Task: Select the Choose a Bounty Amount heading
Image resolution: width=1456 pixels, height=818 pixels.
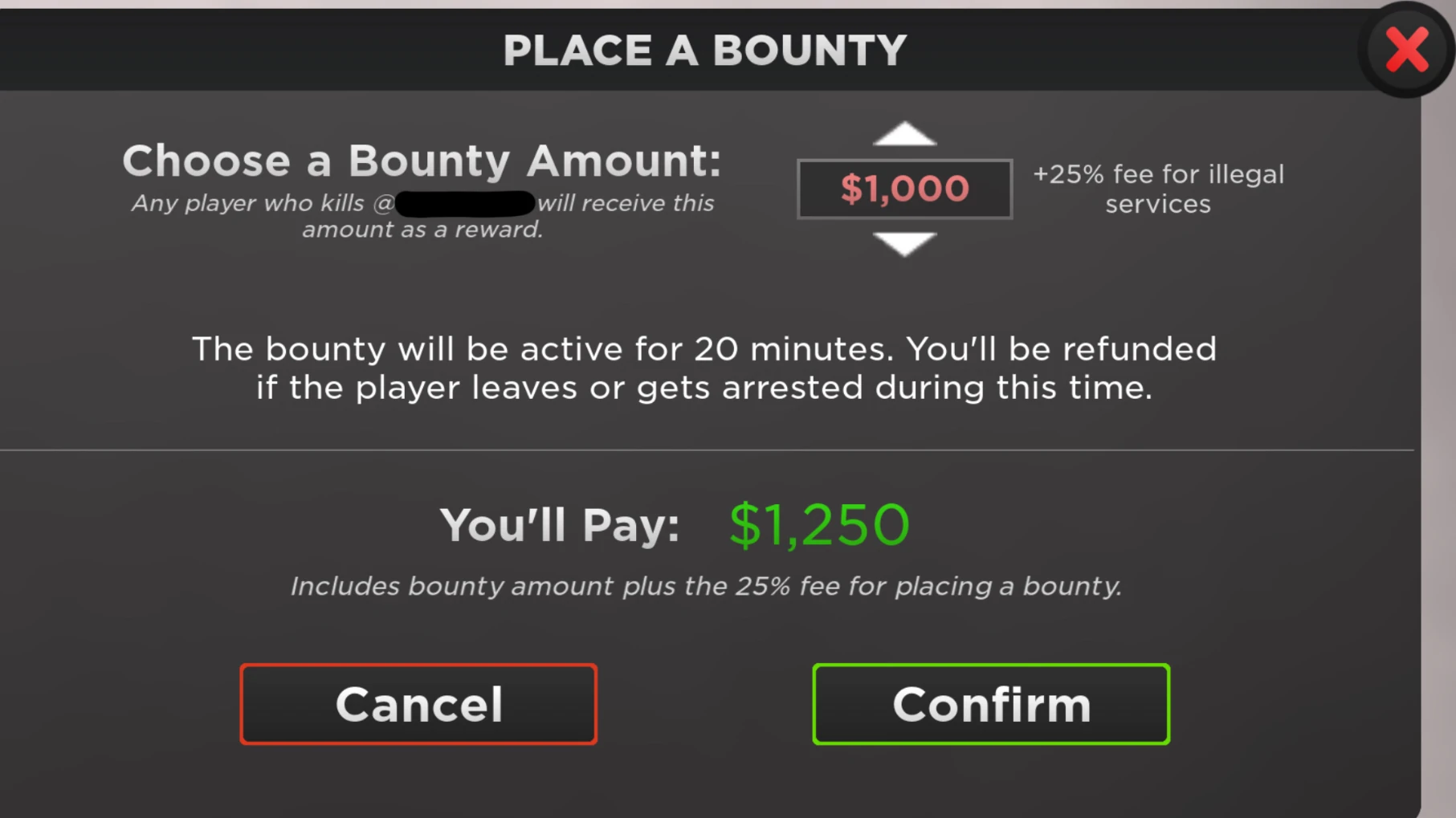Action: pyautogui.click(x=422, y=161)
